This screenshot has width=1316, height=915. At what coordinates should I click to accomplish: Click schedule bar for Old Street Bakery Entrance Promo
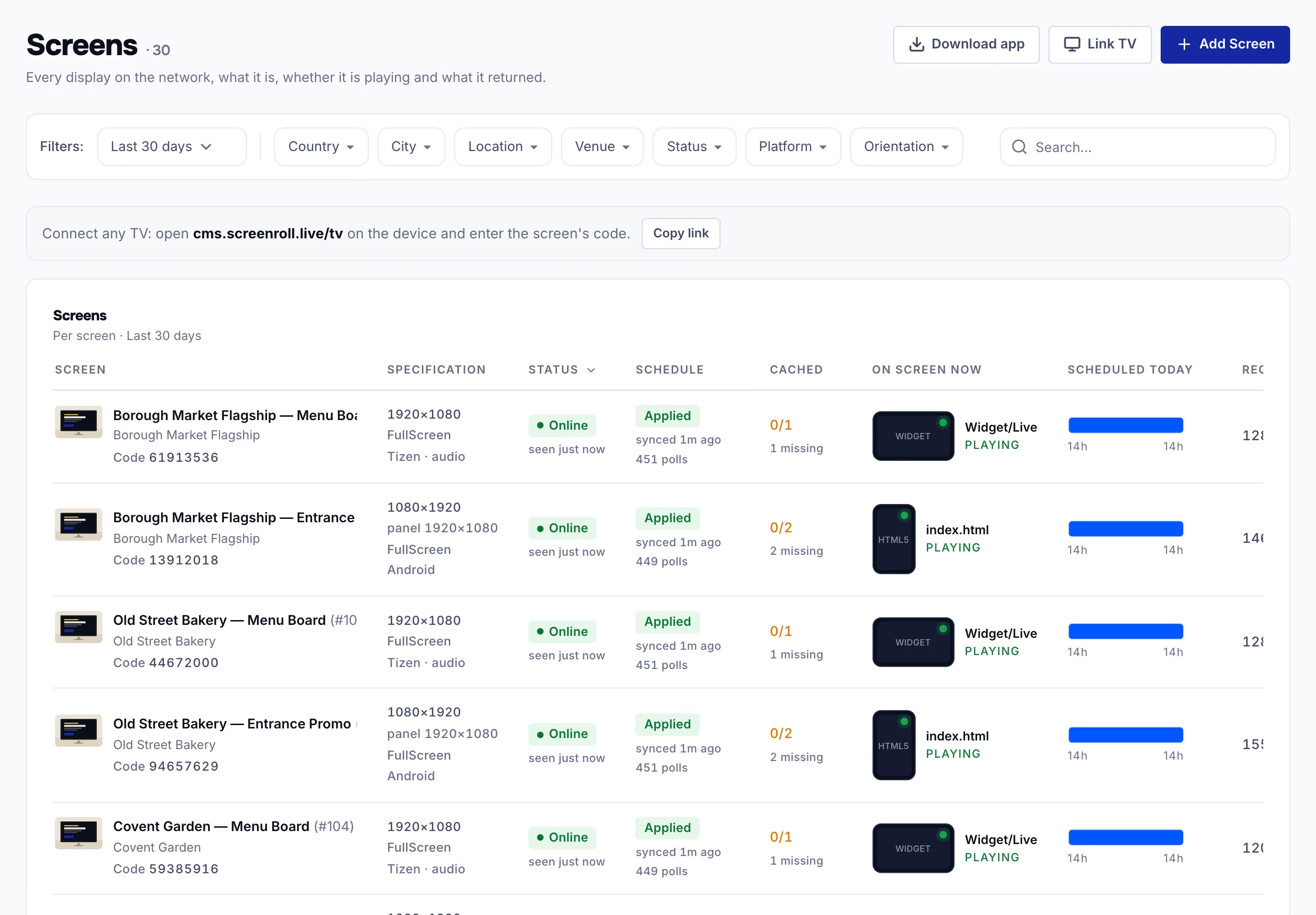1125,735
